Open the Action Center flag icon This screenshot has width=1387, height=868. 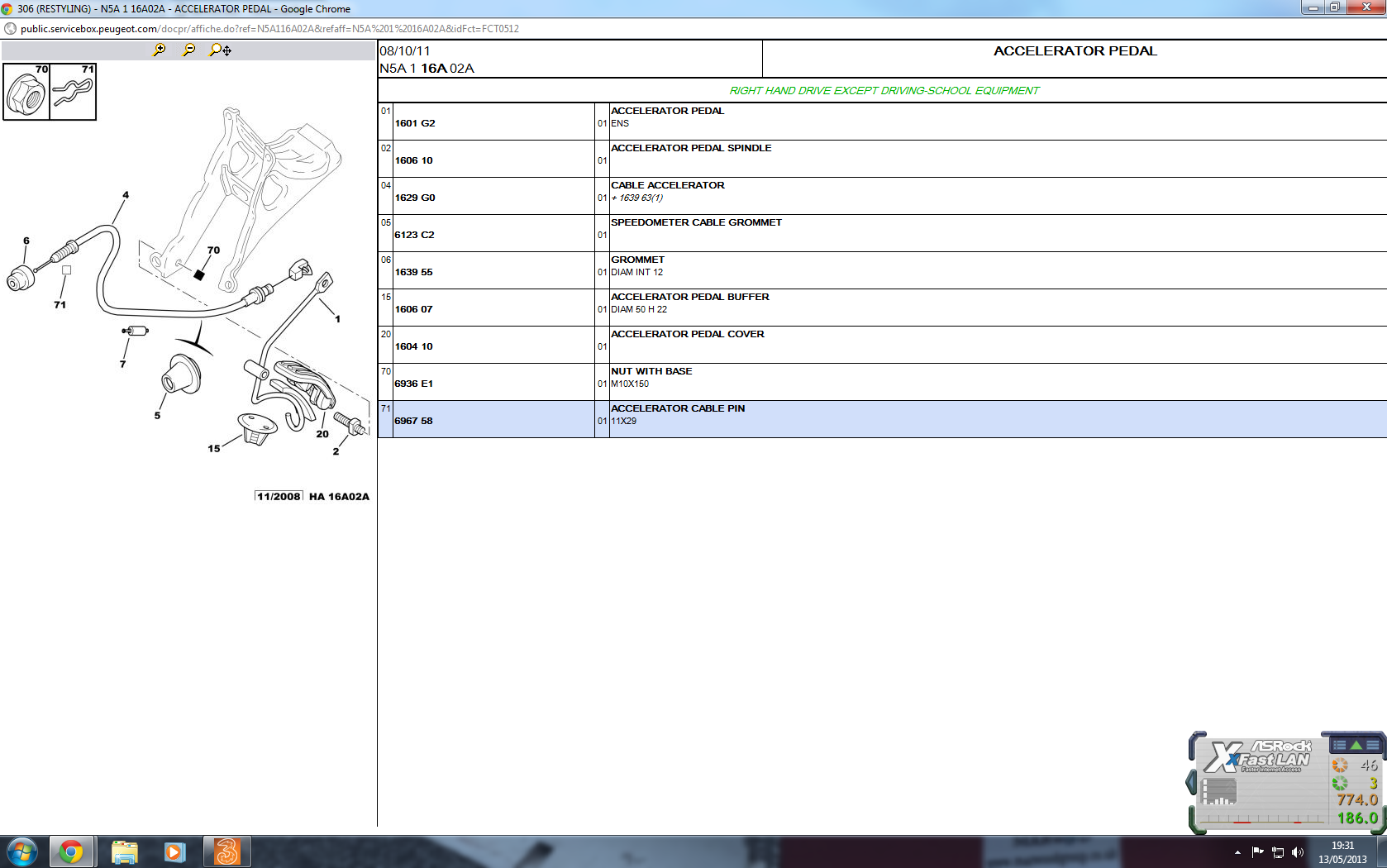tap(1257, 851)
